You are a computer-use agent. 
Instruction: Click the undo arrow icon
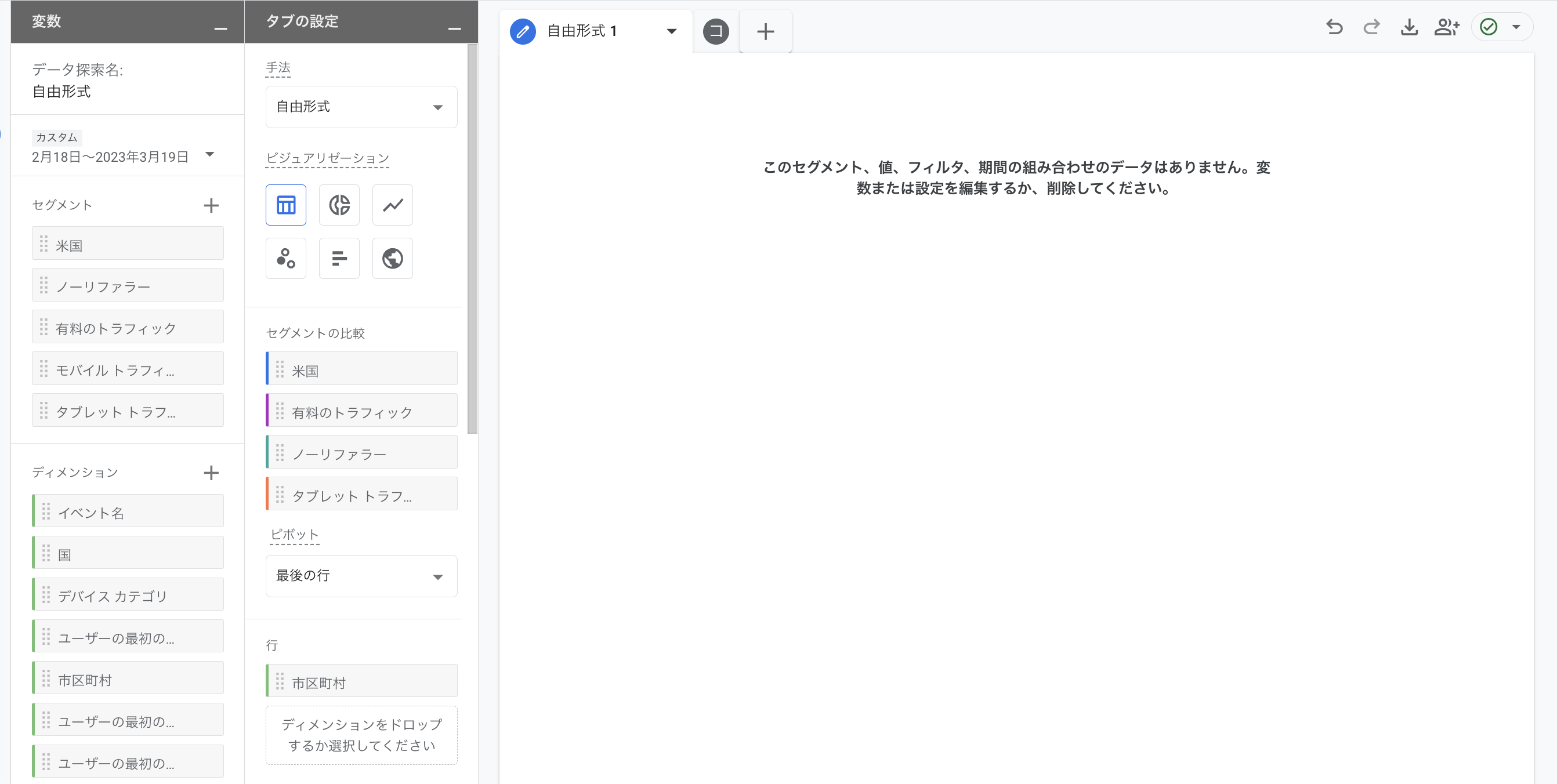tap(1335, 27)
